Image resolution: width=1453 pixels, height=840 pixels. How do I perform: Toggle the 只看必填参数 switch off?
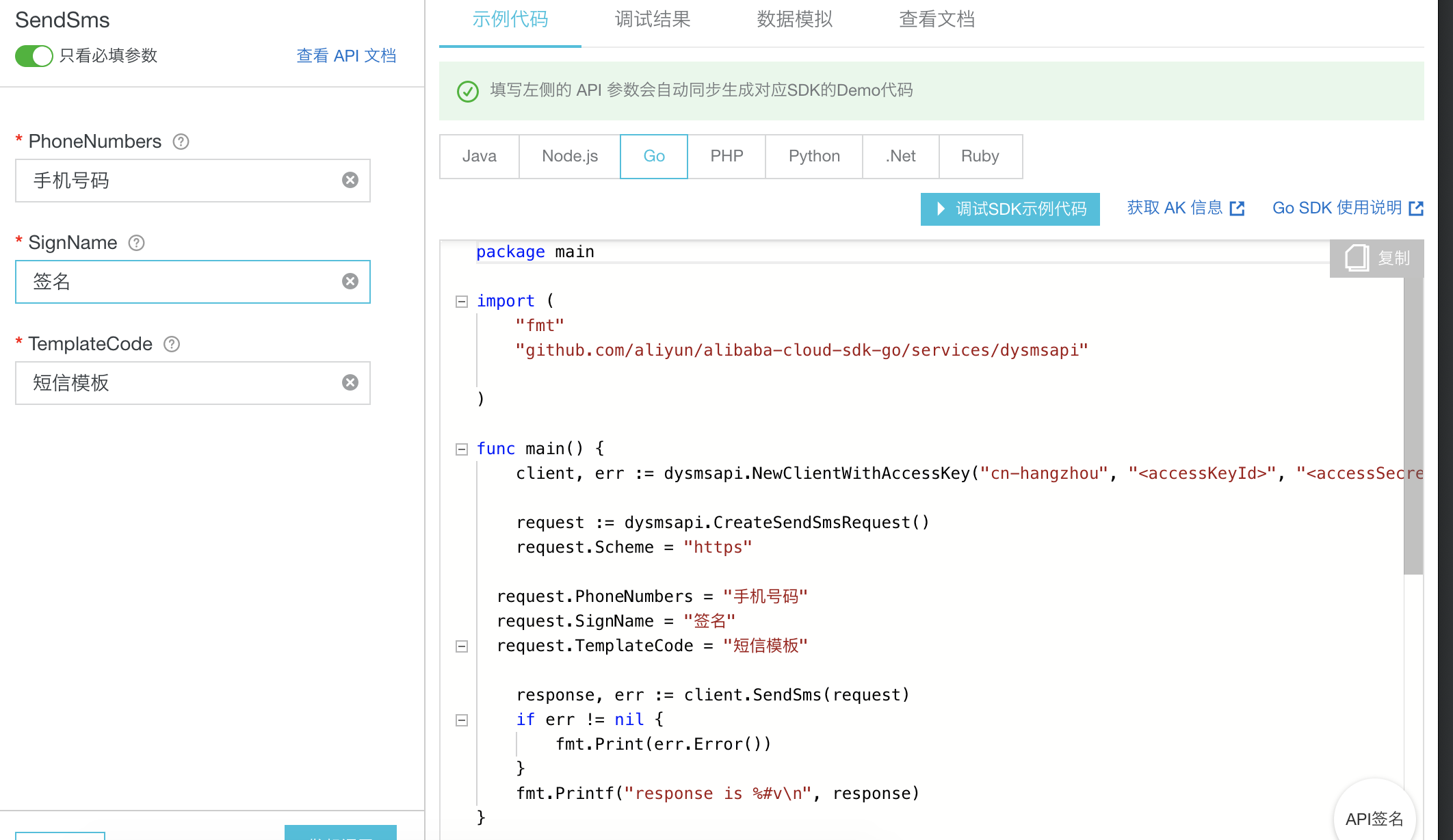(x=34, y=55)
